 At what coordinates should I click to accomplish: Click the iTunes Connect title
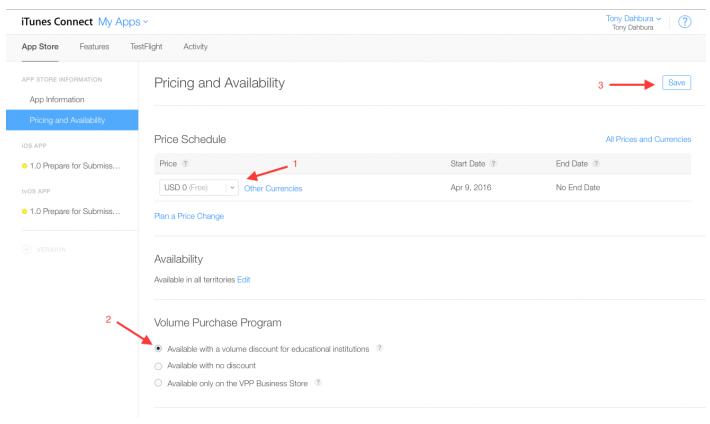57,22
